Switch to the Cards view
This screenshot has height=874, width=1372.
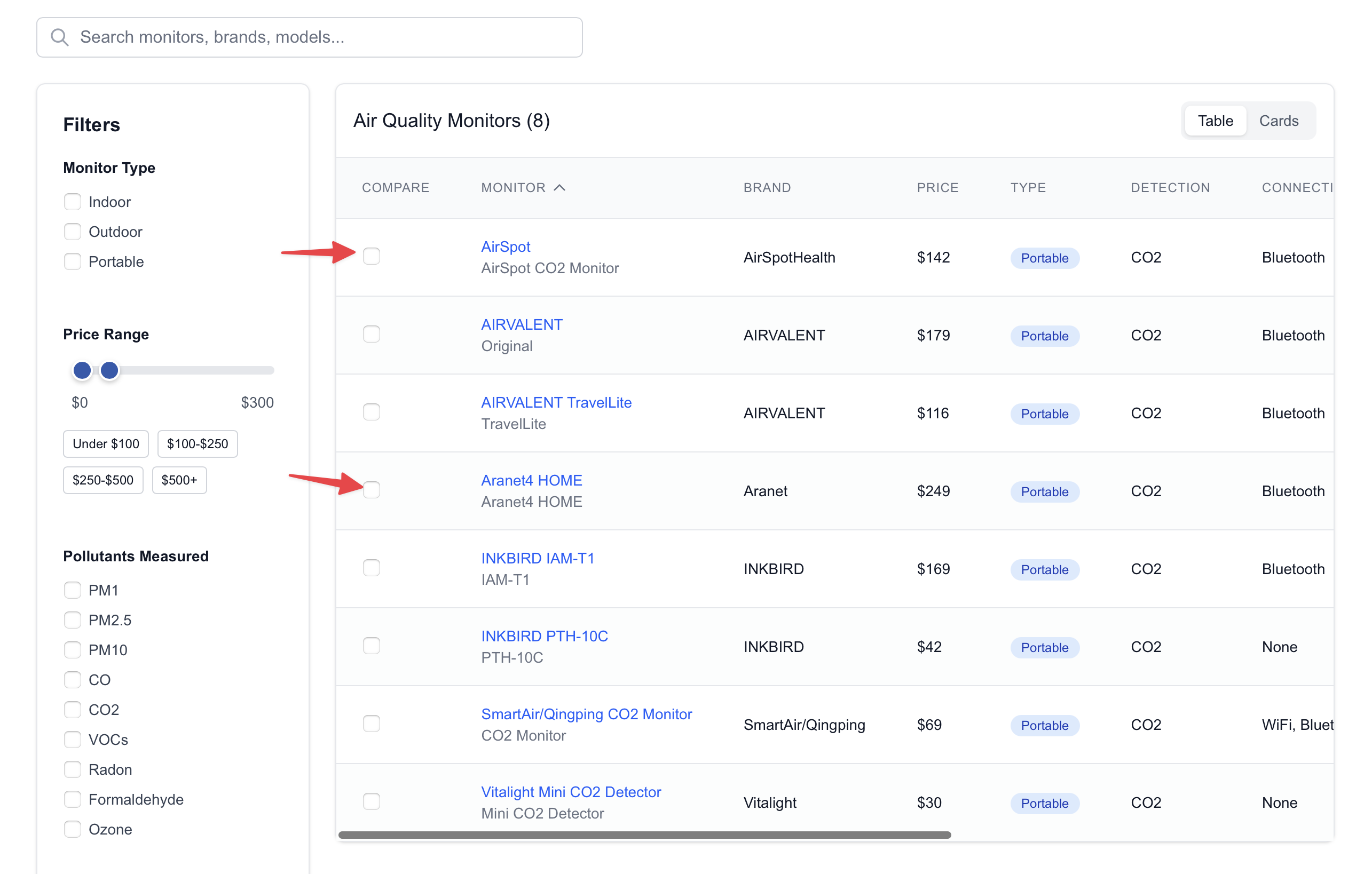tap(1278, 121)
